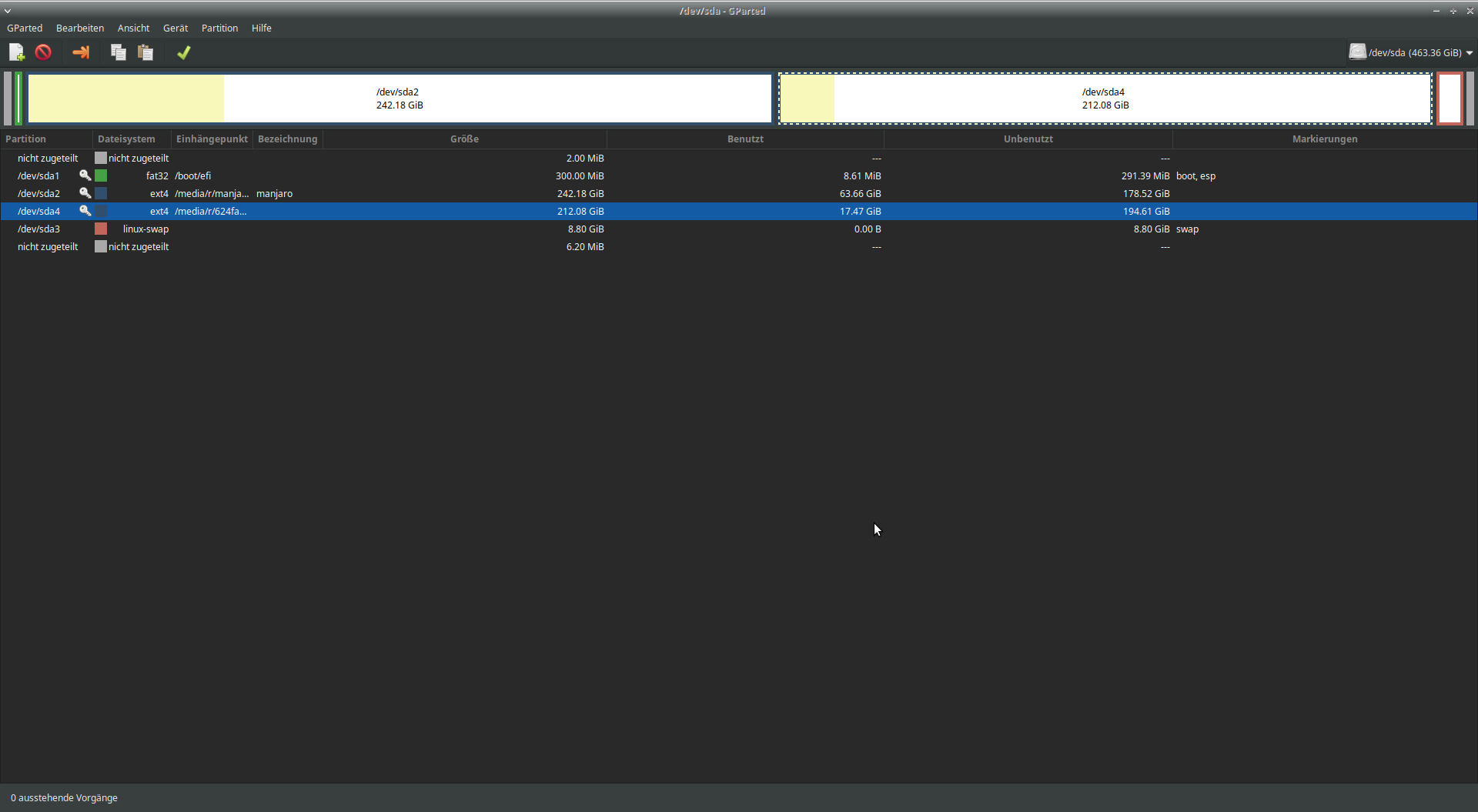The image size is (1478, 812).
Task: Sort by the Größe column header
Action: point(464,139)
